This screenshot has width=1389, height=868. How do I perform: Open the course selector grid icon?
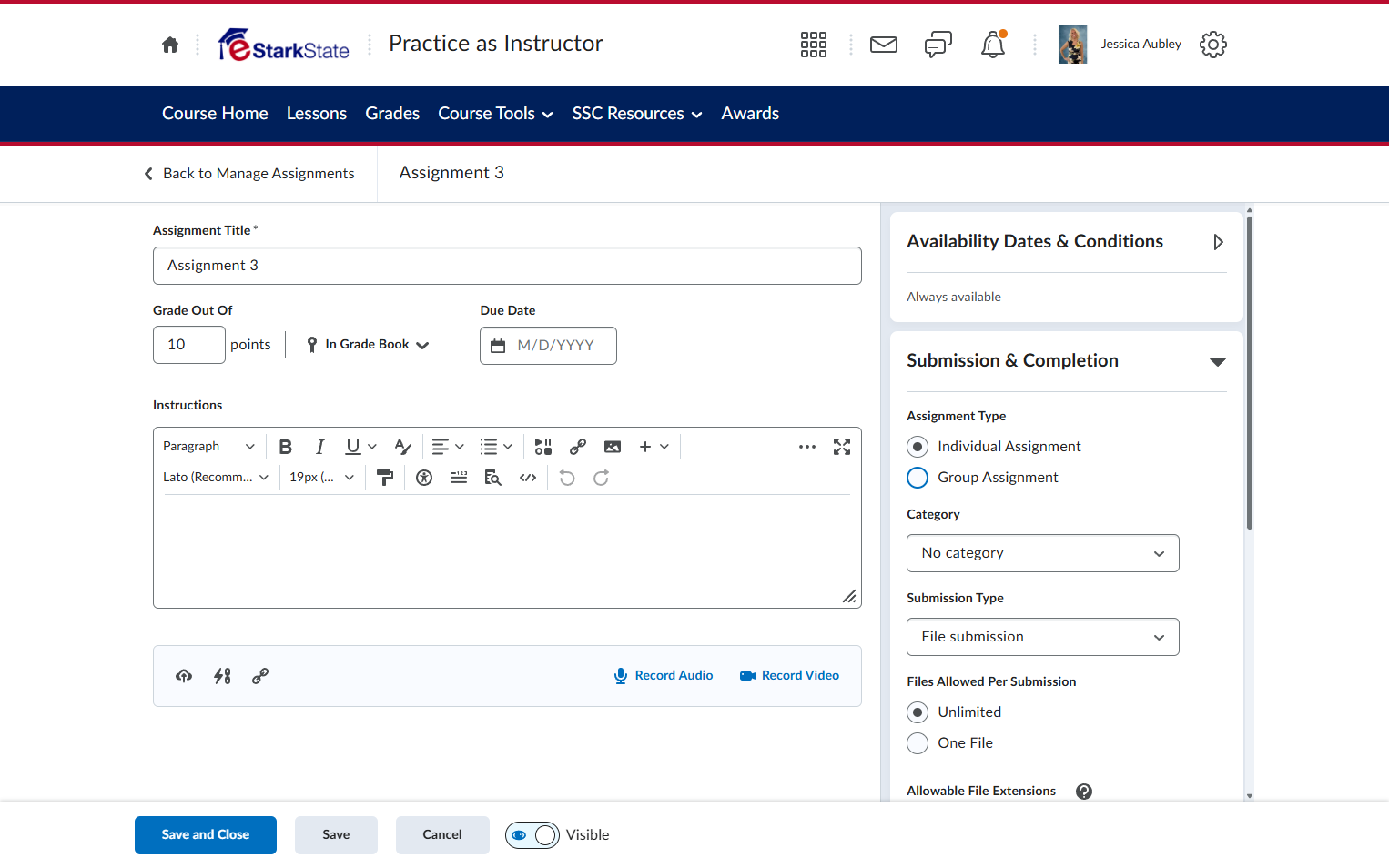tap(814, 45)
